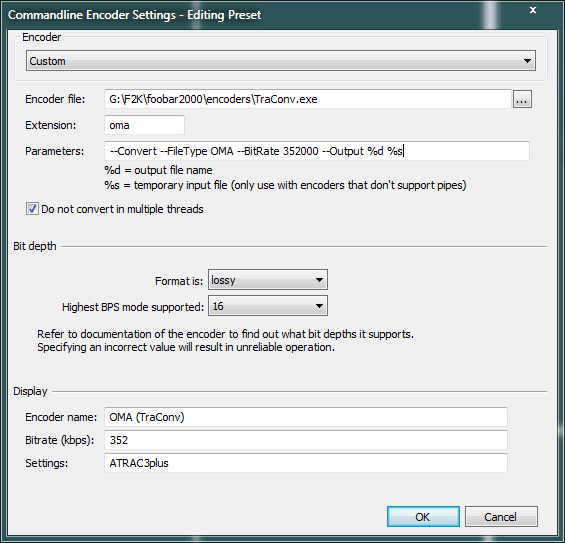This screenshot has width=565, height=543.
Task: Click the arrow beside BPS value 16
Action: pyautogui.click(x=319, y=306)
